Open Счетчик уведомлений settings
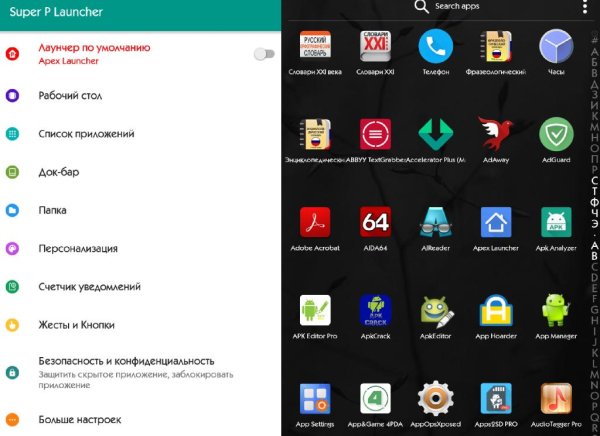The image size is (600, 436). coord(140,287)
